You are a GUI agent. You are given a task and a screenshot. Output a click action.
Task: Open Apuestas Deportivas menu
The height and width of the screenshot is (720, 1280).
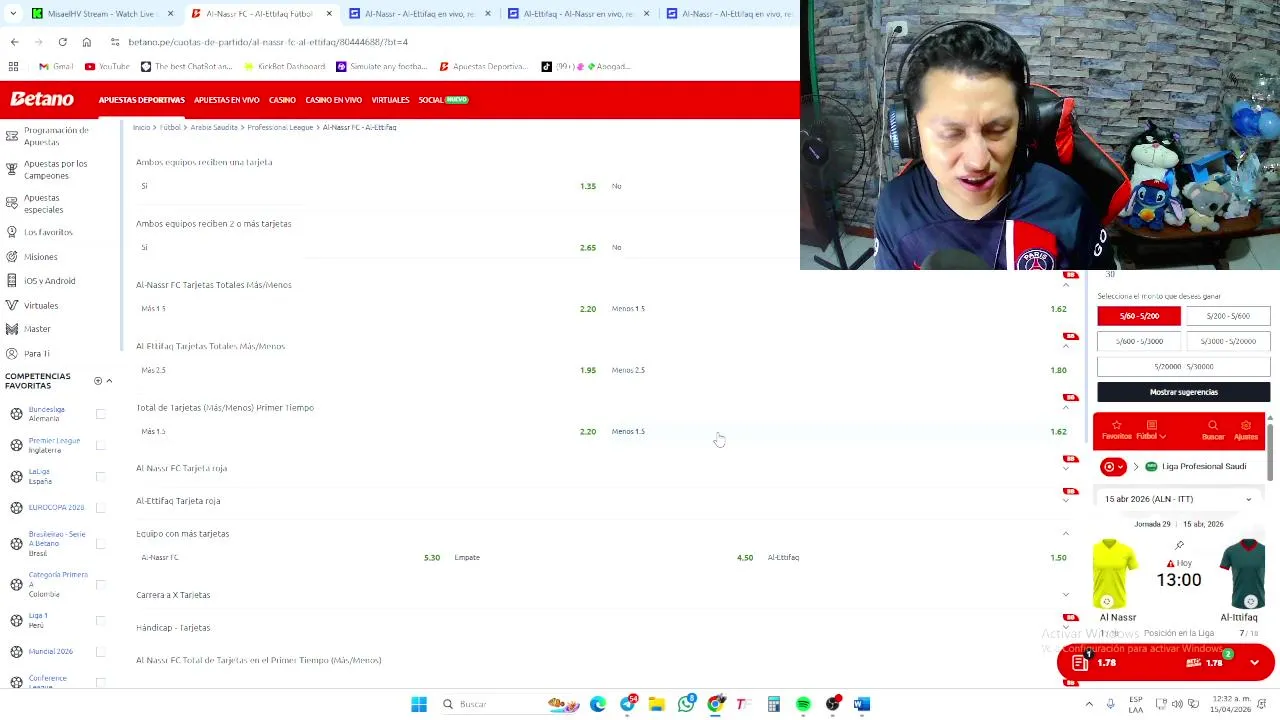click(x=141, y=100)
